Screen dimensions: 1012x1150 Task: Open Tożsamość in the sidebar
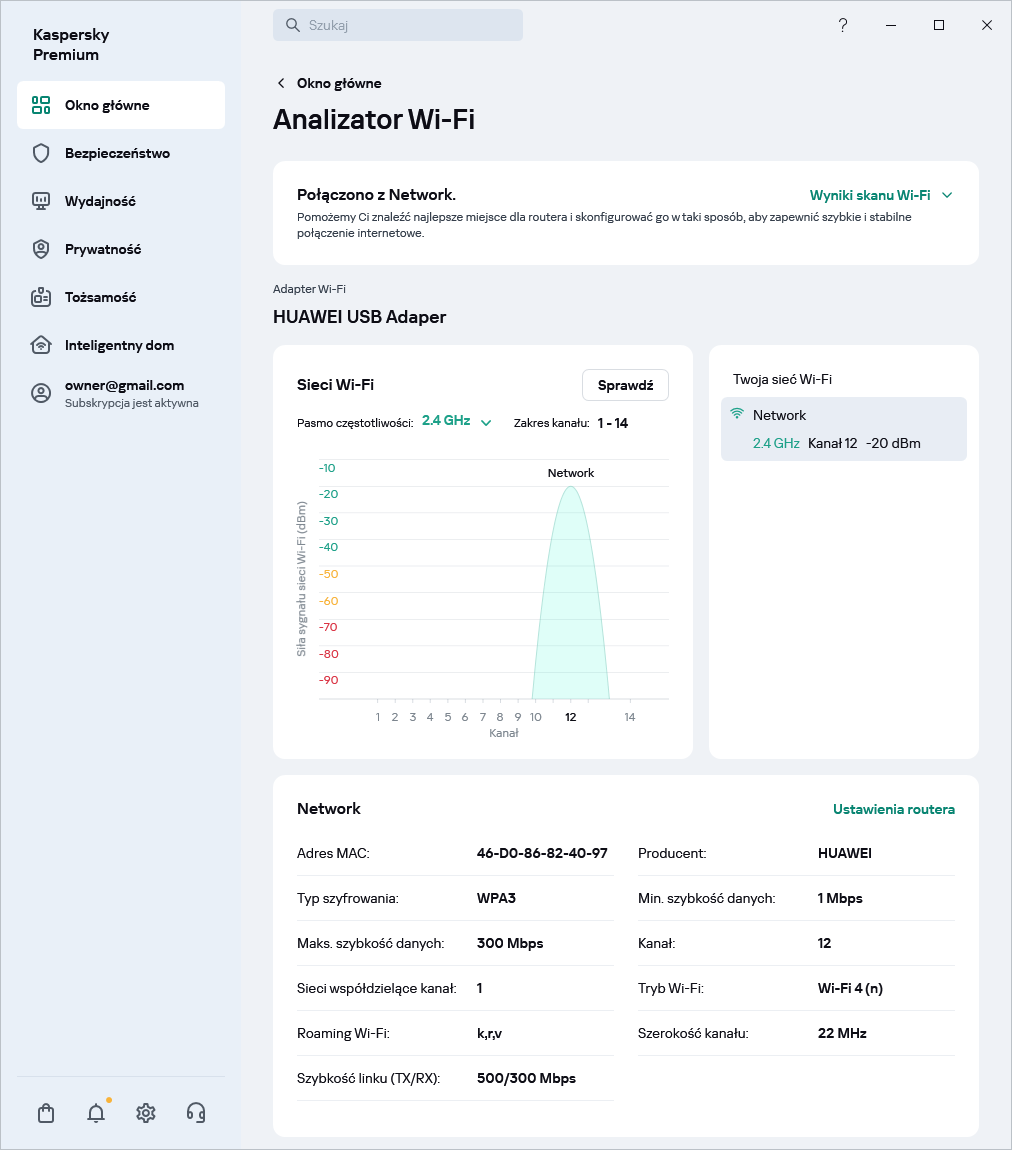click(100, 297)
